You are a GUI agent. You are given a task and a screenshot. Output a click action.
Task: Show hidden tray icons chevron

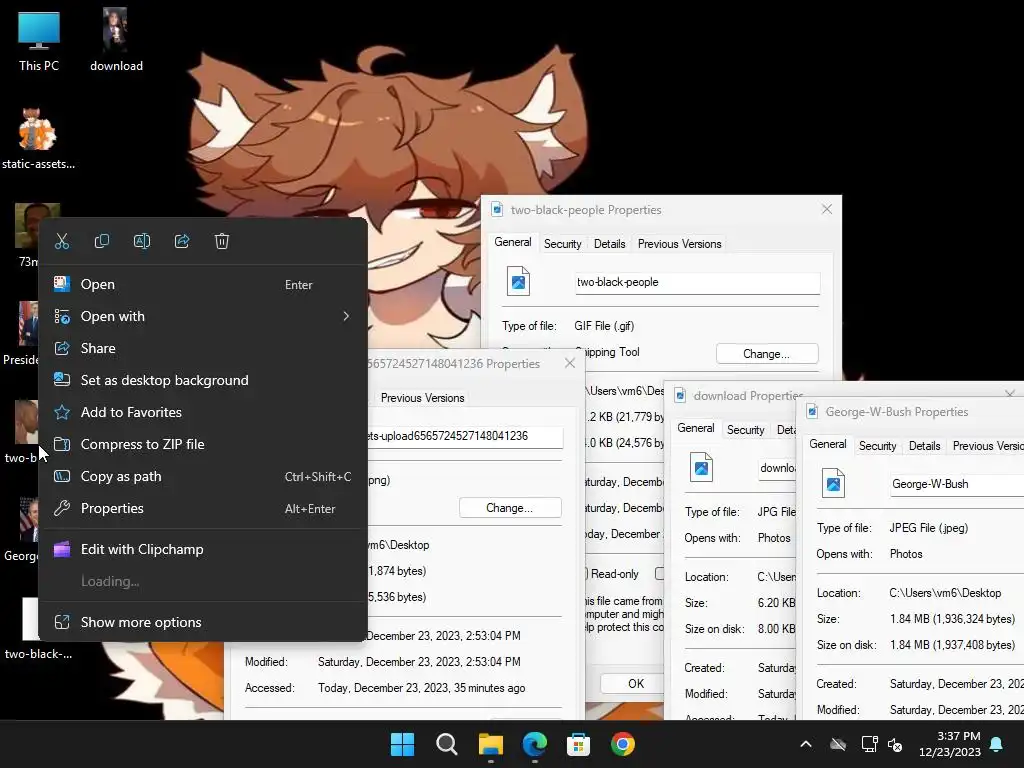point(806,744)
